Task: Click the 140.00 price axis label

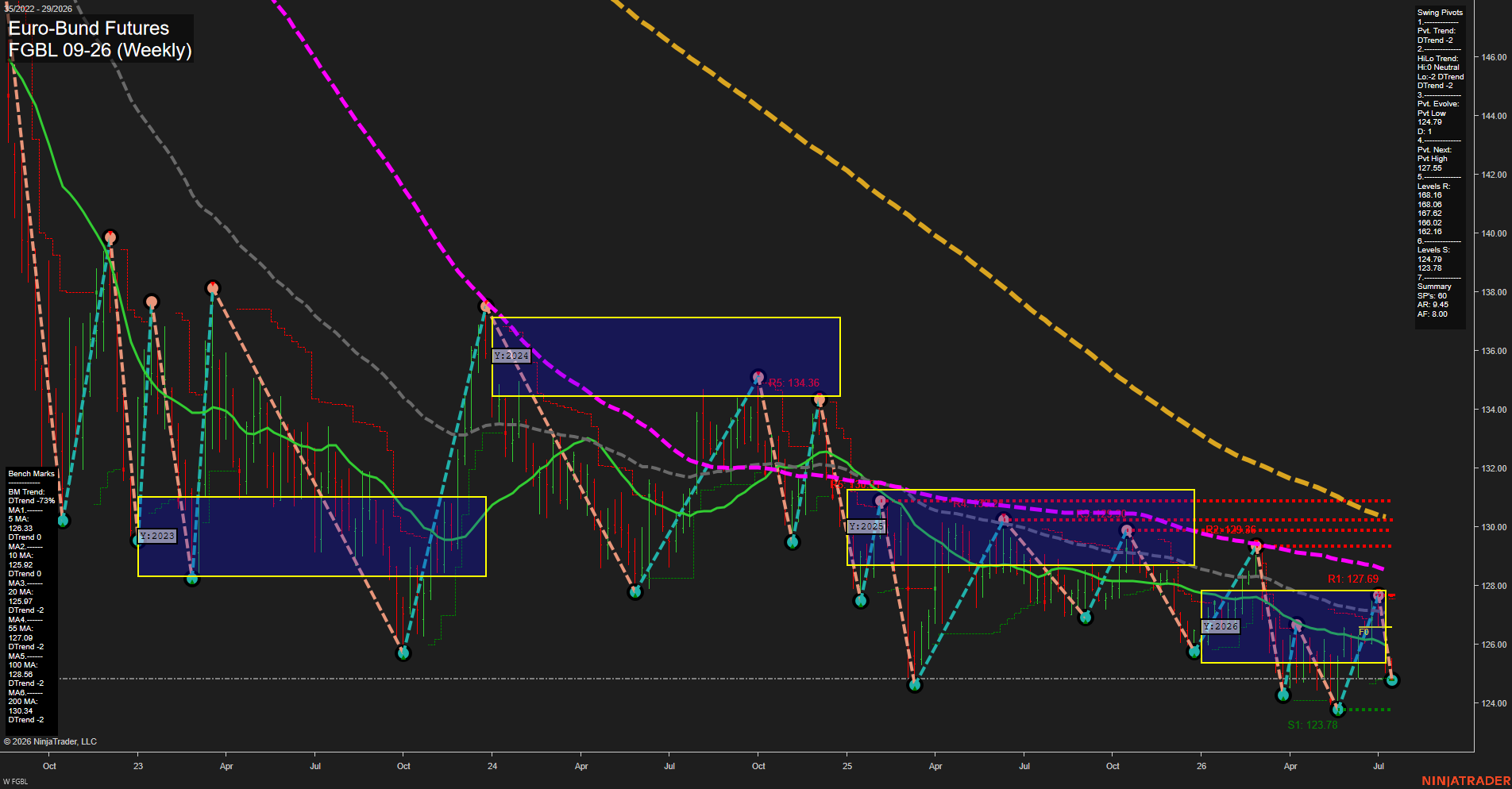Action: tap(1494, 233)
